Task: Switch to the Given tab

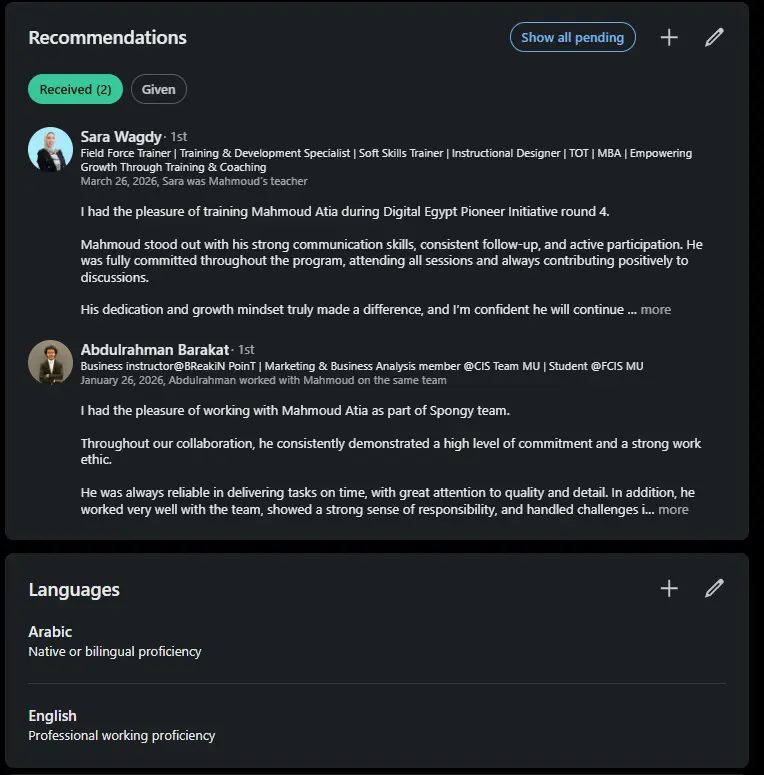Action: (158, 89)
